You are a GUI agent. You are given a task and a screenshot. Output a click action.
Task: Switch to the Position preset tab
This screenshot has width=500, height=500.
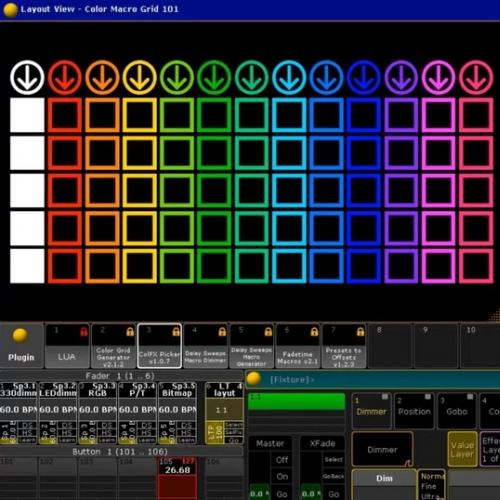tap(414, 411)
